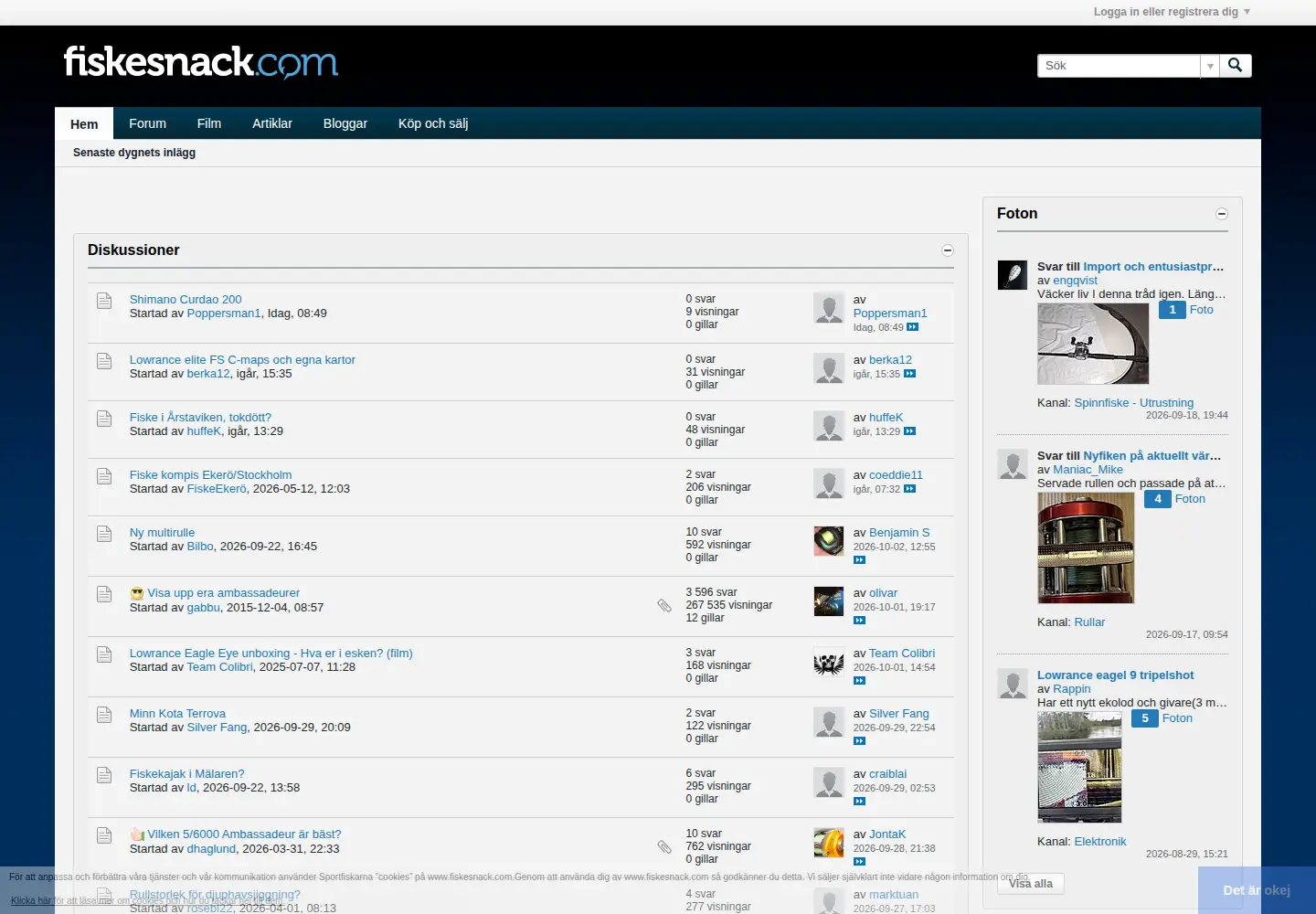Open the Köp och sälj tab
This screenshot has height=914, width=1316.
click(x=433, y=123)
